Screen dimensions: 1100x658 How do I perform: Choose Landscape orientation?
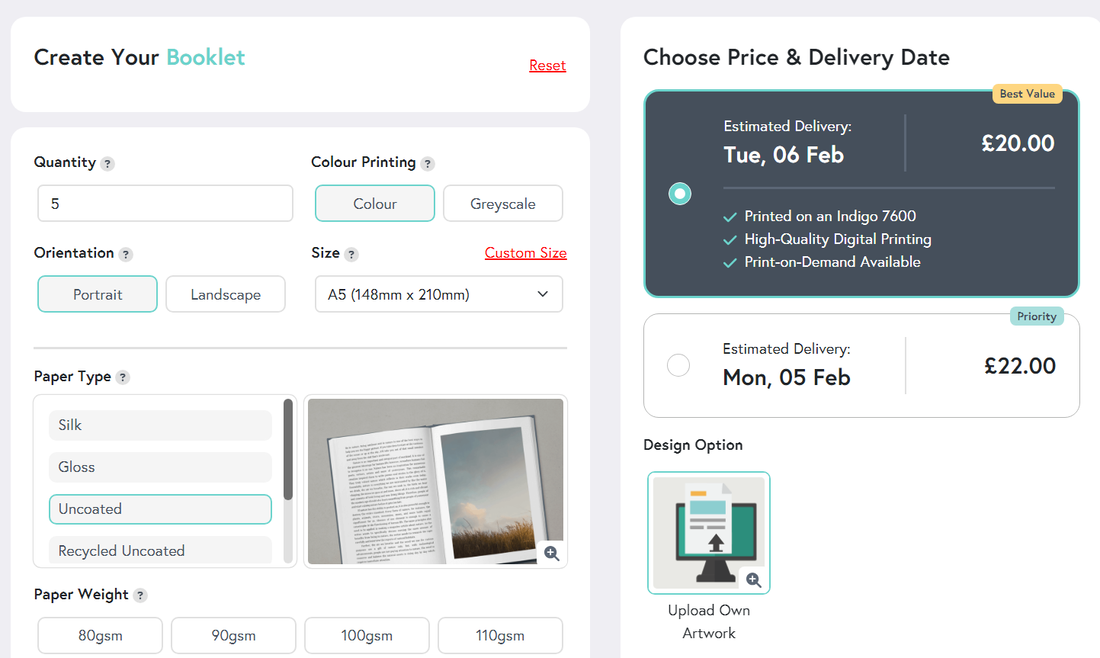click(x=225, y=295)
